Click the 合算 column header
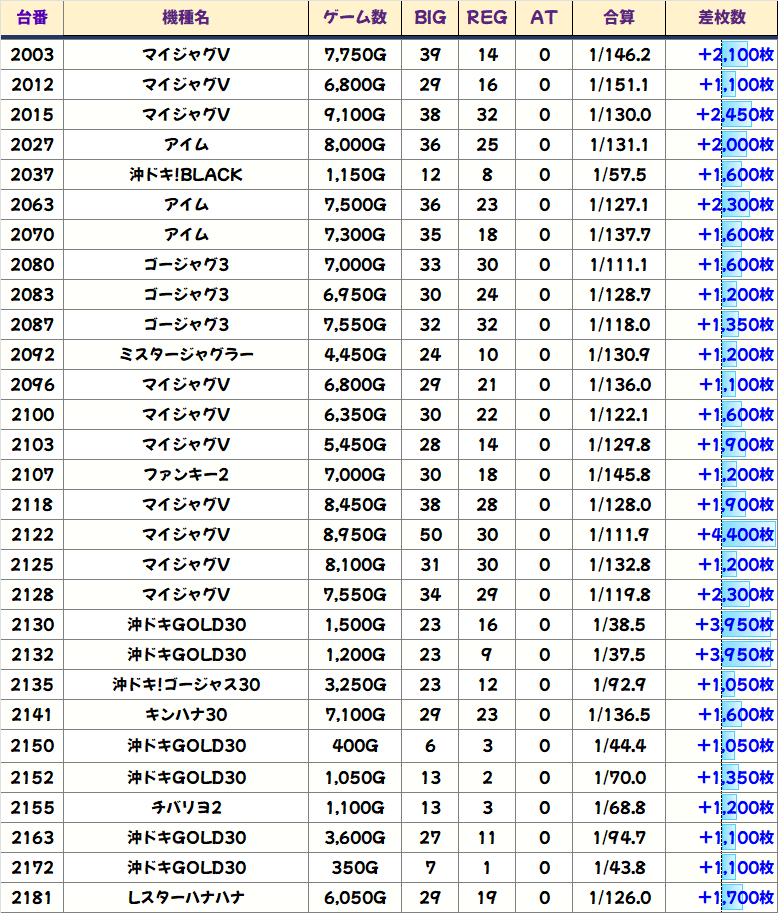This screenshot has width=778, height=913. click(x=619, y=18)
